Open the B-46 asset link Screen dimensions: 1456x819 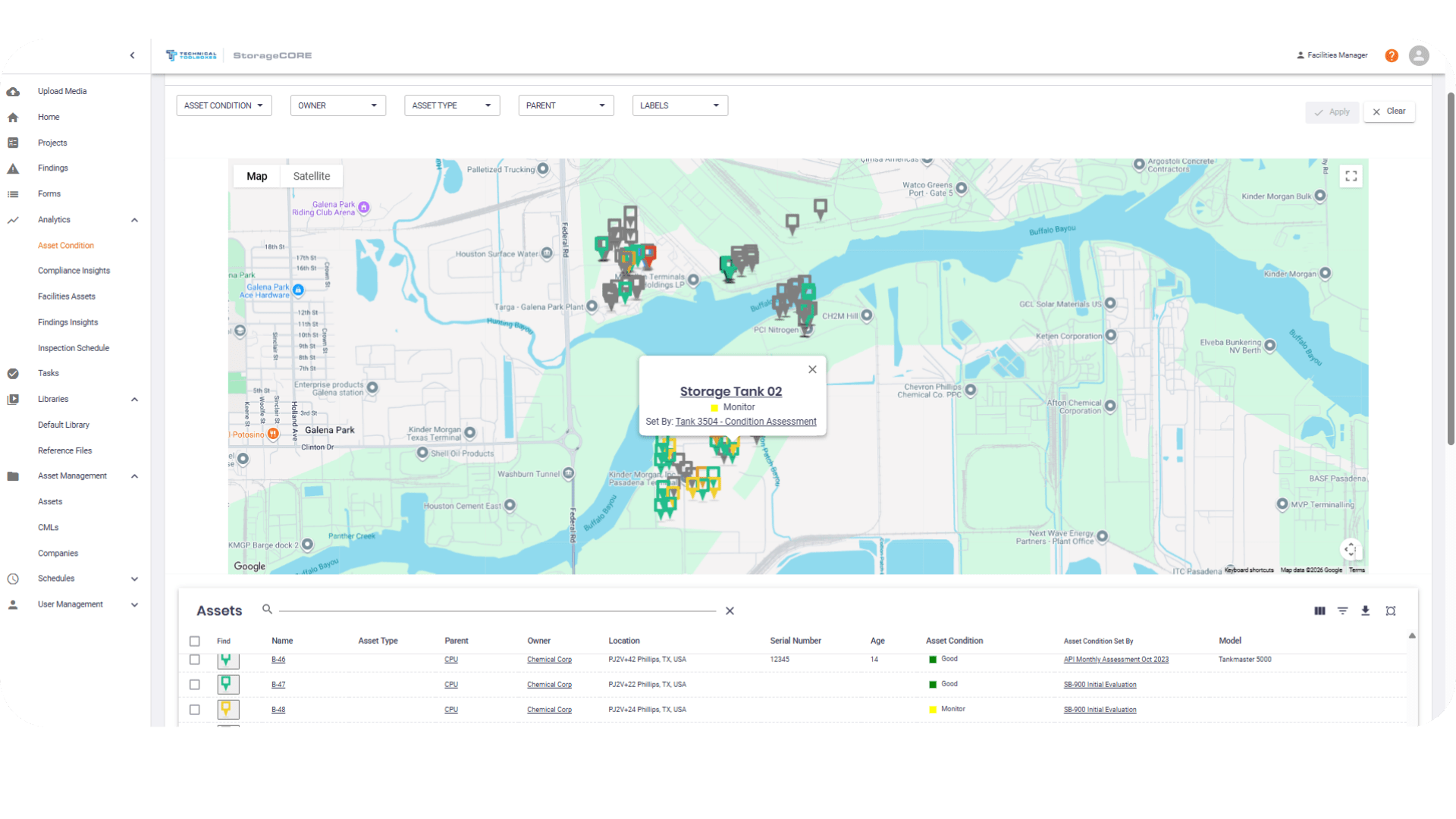click(278, 660)
